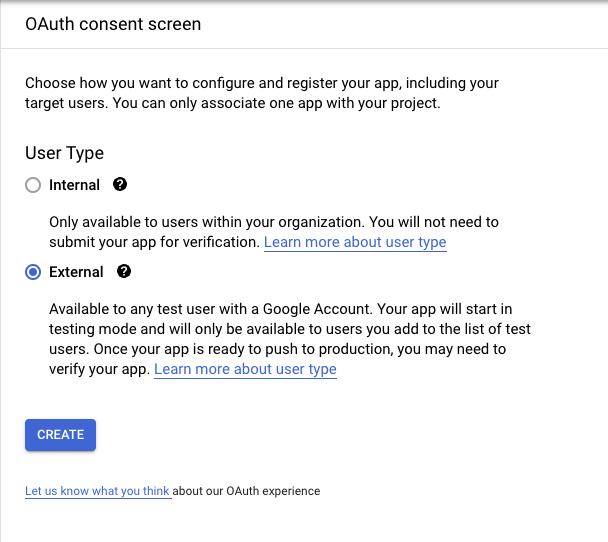Click the bold Internal label text
608x542 pixels.
click(x=74, y=185)
